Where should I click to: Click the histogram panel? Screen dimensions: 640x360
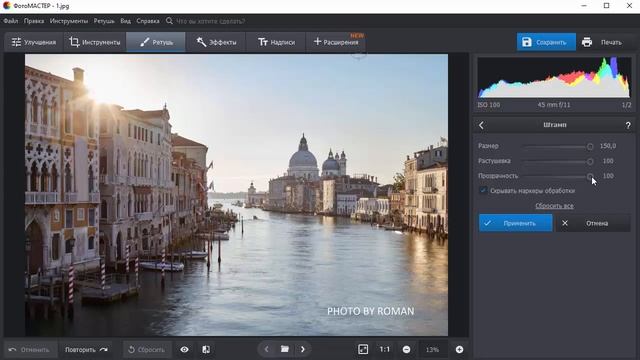(x=554, y=78)
